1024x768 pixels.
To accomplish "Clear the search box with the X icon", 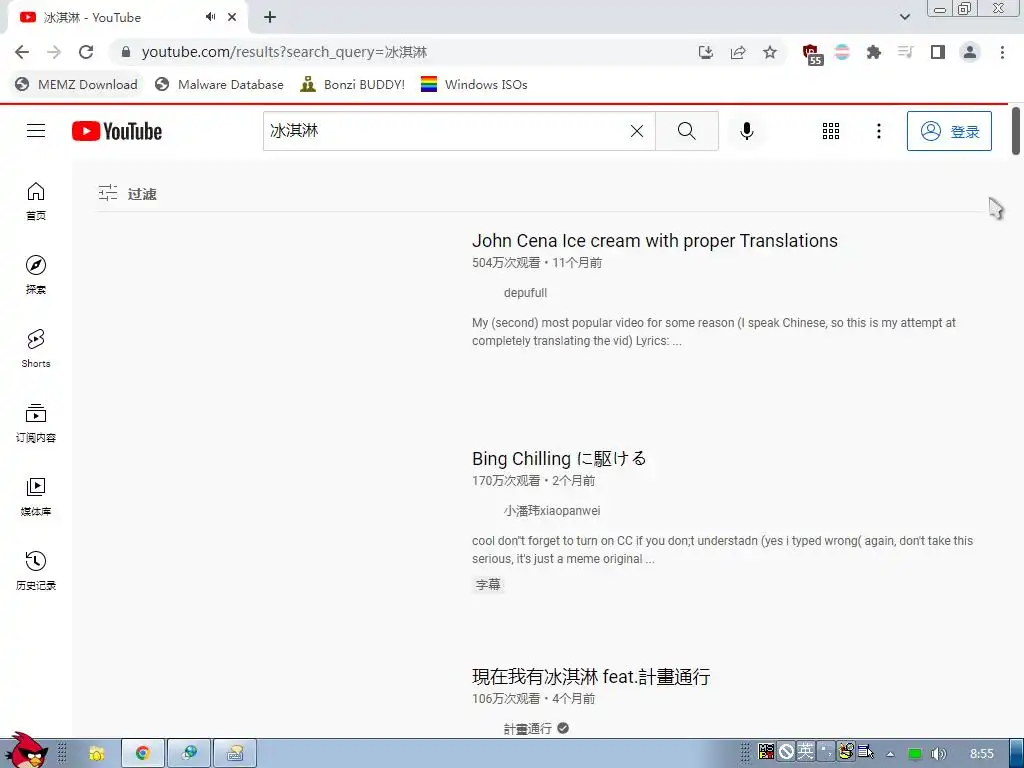I will click(637, 131).
